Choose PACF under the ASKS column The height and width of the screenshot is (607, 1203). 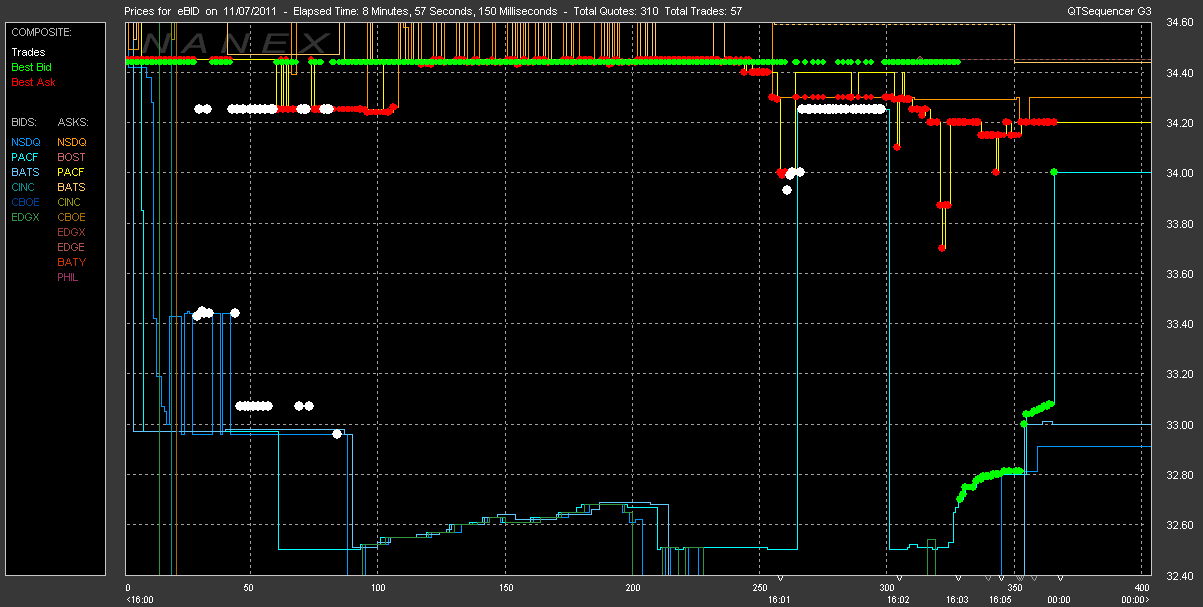coord(72,172)
